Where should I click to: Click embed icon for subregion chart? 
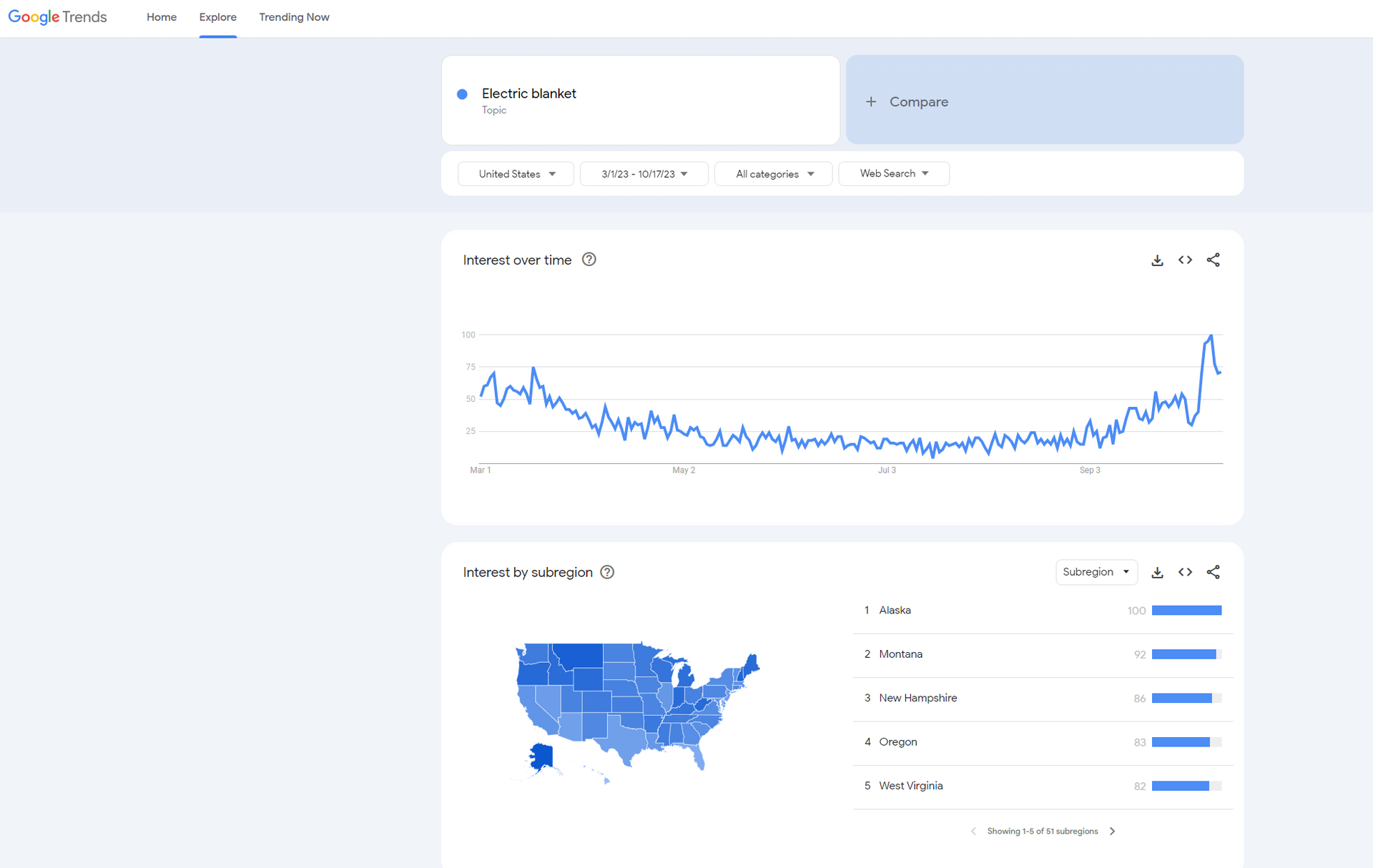click(1185, 572)
